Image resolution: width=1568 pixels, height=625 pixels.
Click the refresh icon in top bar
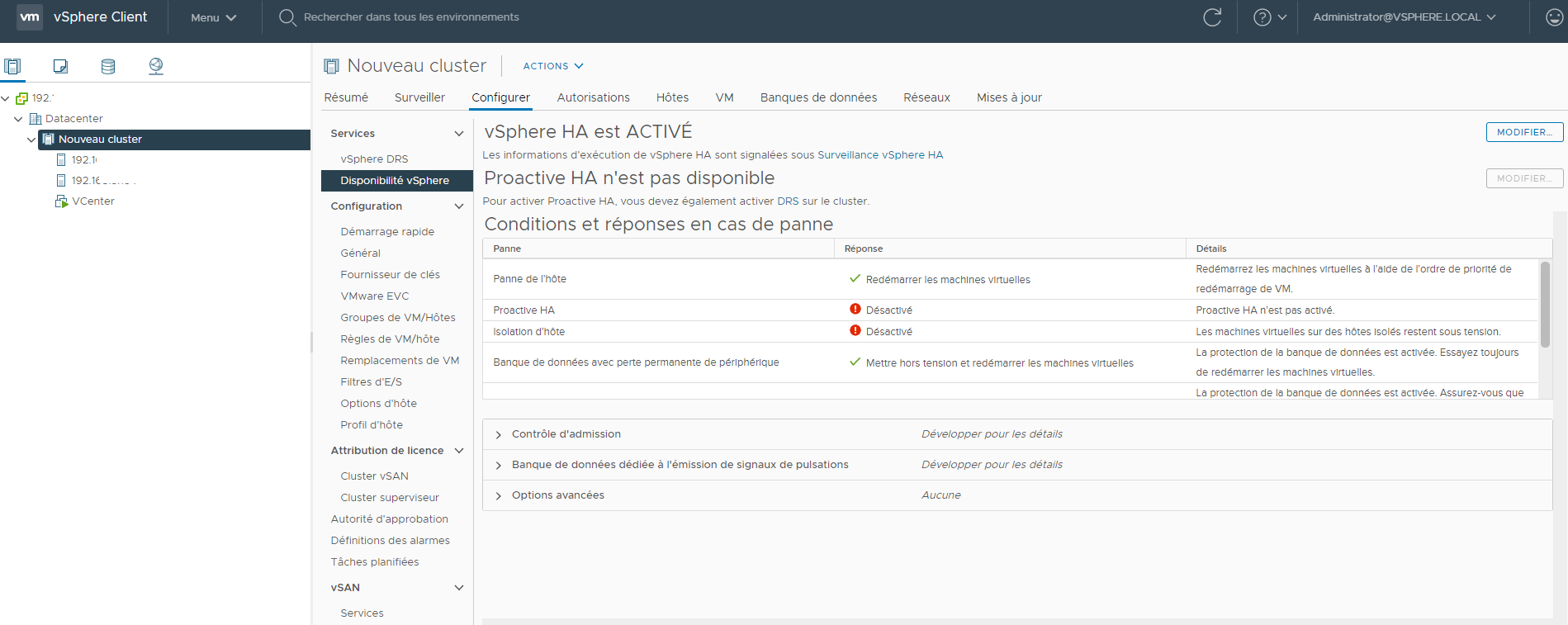1212,17
